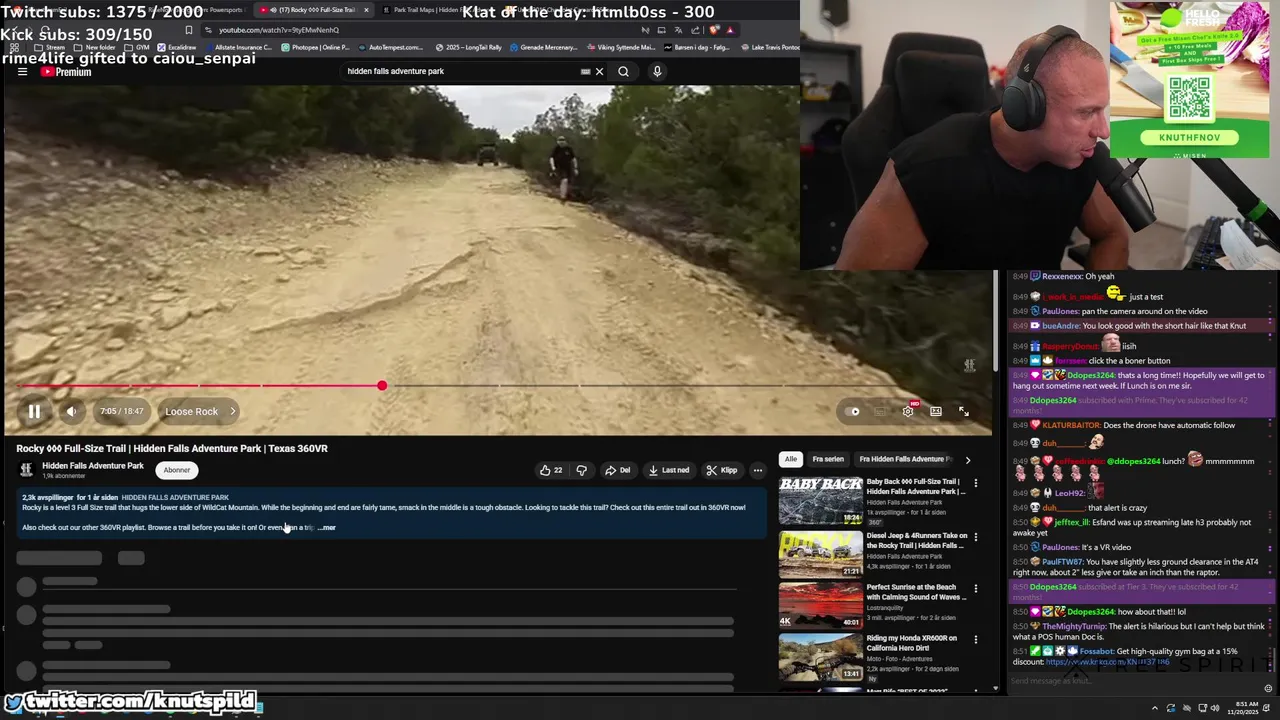Open the 'Excalidraw' bookmark
Screen dimensions: 1280x720
[177, 47]
